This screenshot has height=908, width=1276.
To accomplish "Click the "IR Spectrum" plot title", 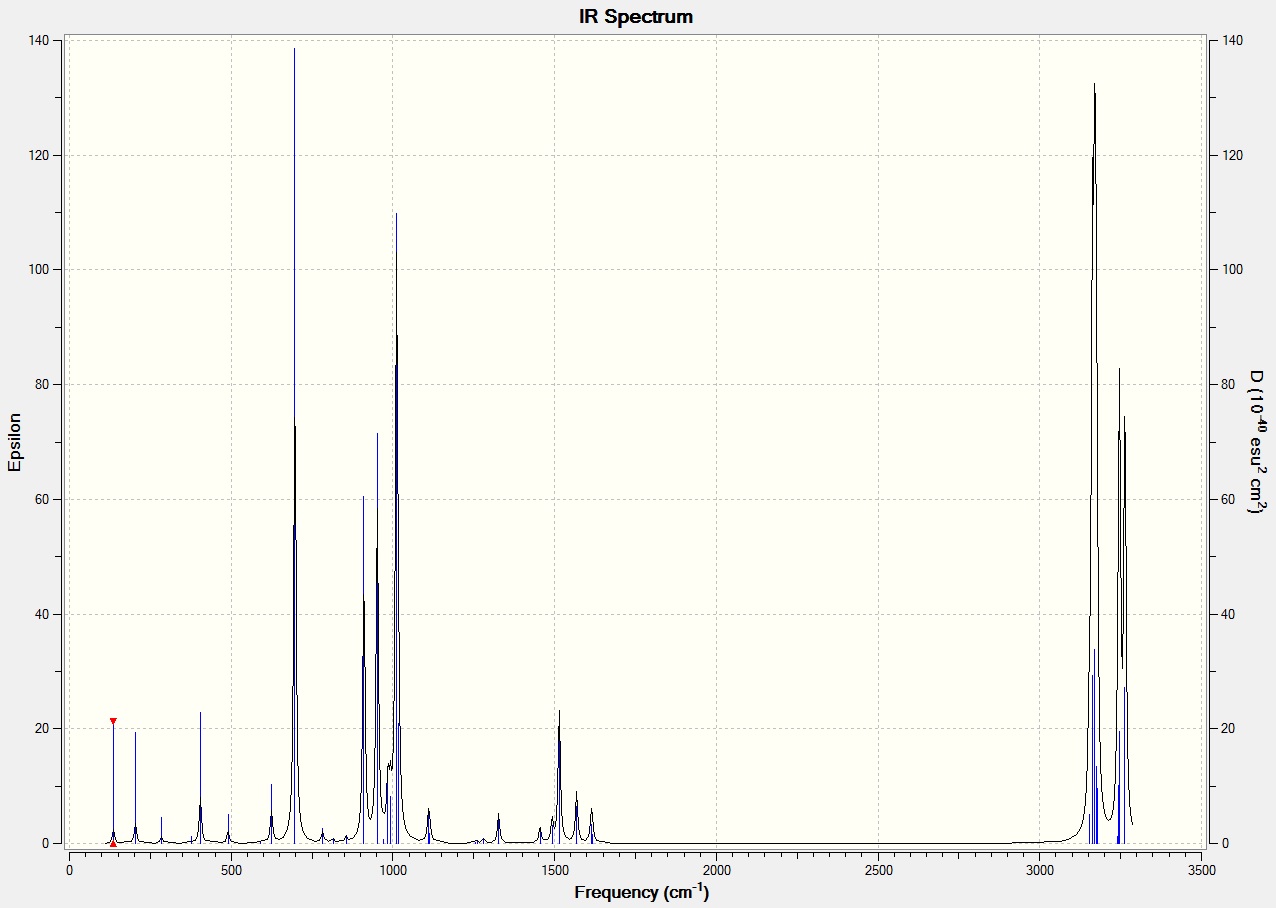I will 636,17.
